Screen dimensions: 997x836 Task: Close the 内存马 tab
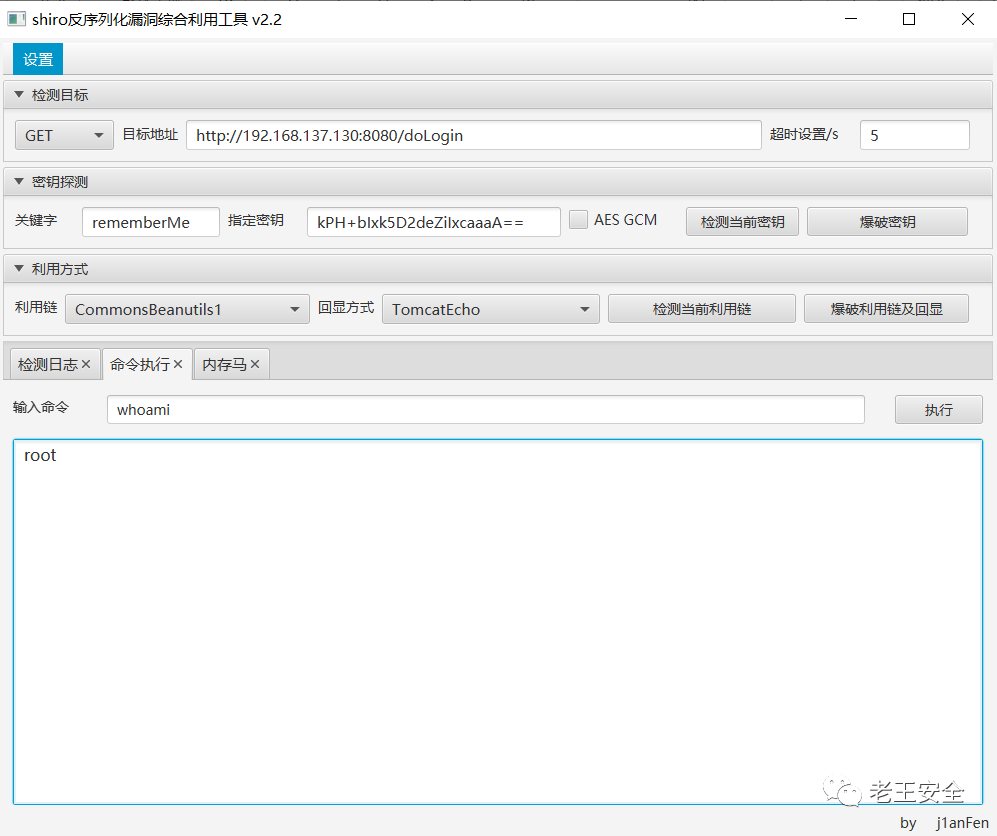[255, 364]
